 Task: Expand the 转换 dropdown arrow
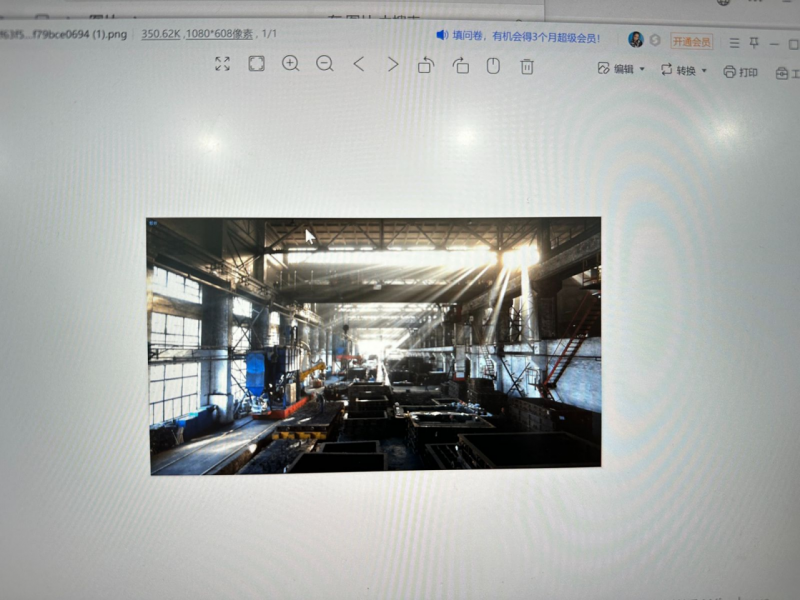(x=704, y=70)
